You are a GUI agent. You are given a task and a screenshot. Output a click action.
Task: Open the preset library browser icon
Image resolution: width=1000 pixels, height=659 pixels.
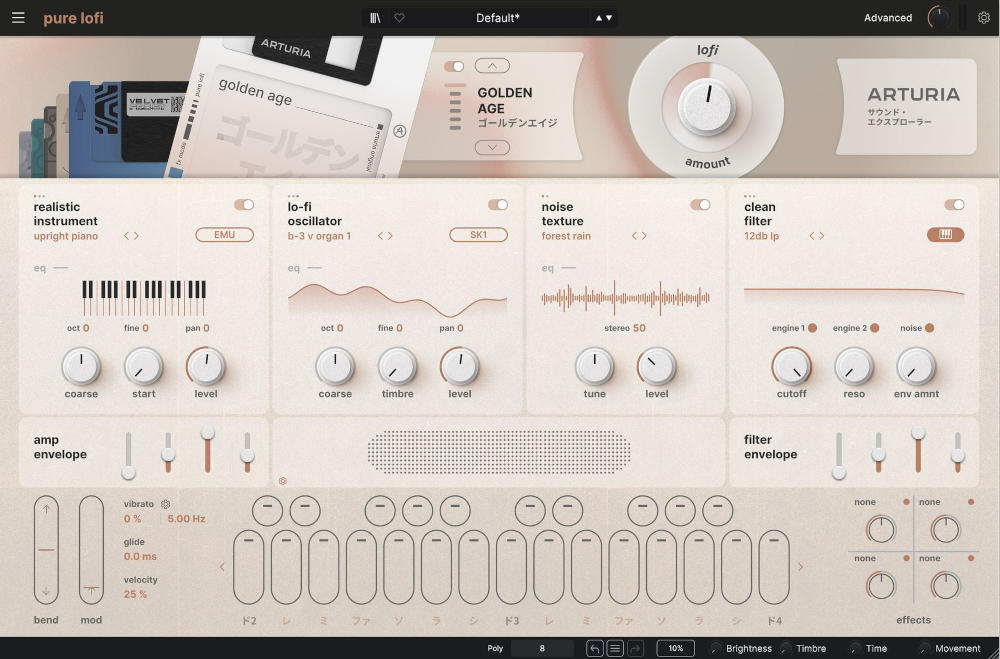pos(375,18)
